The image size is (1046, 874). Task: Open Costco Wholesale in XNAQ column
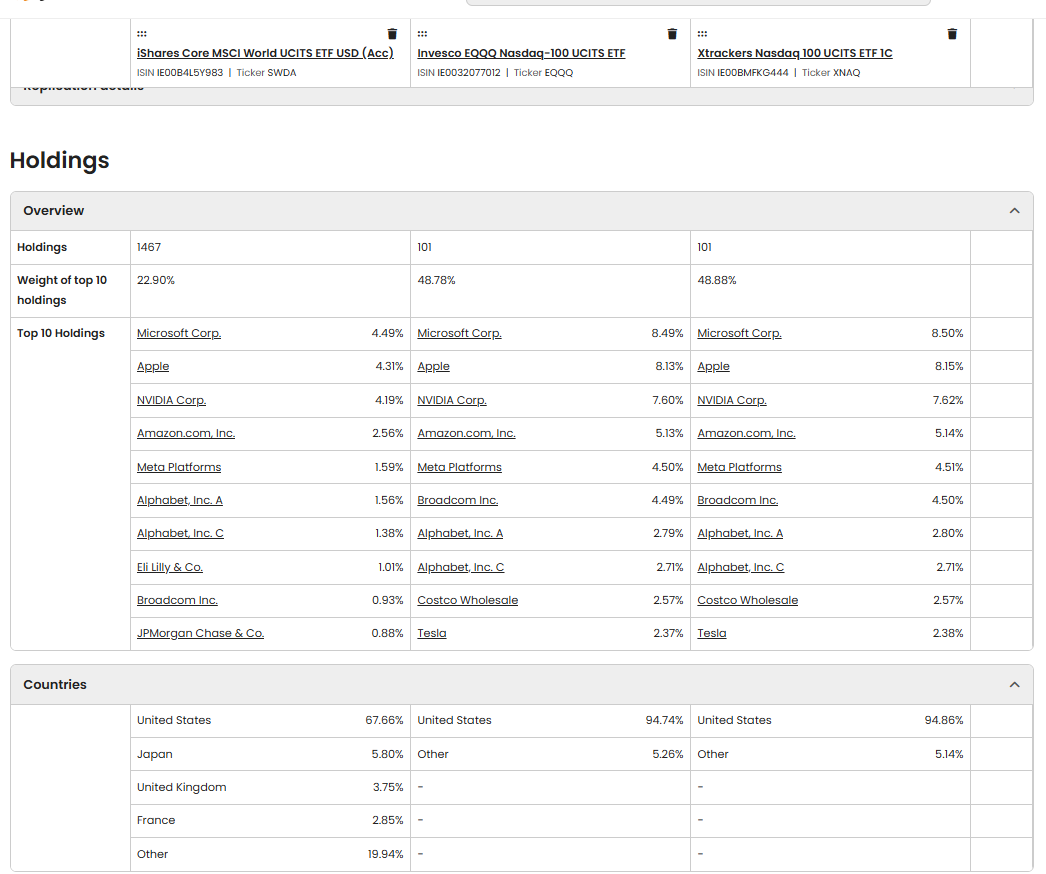(748, 600)
